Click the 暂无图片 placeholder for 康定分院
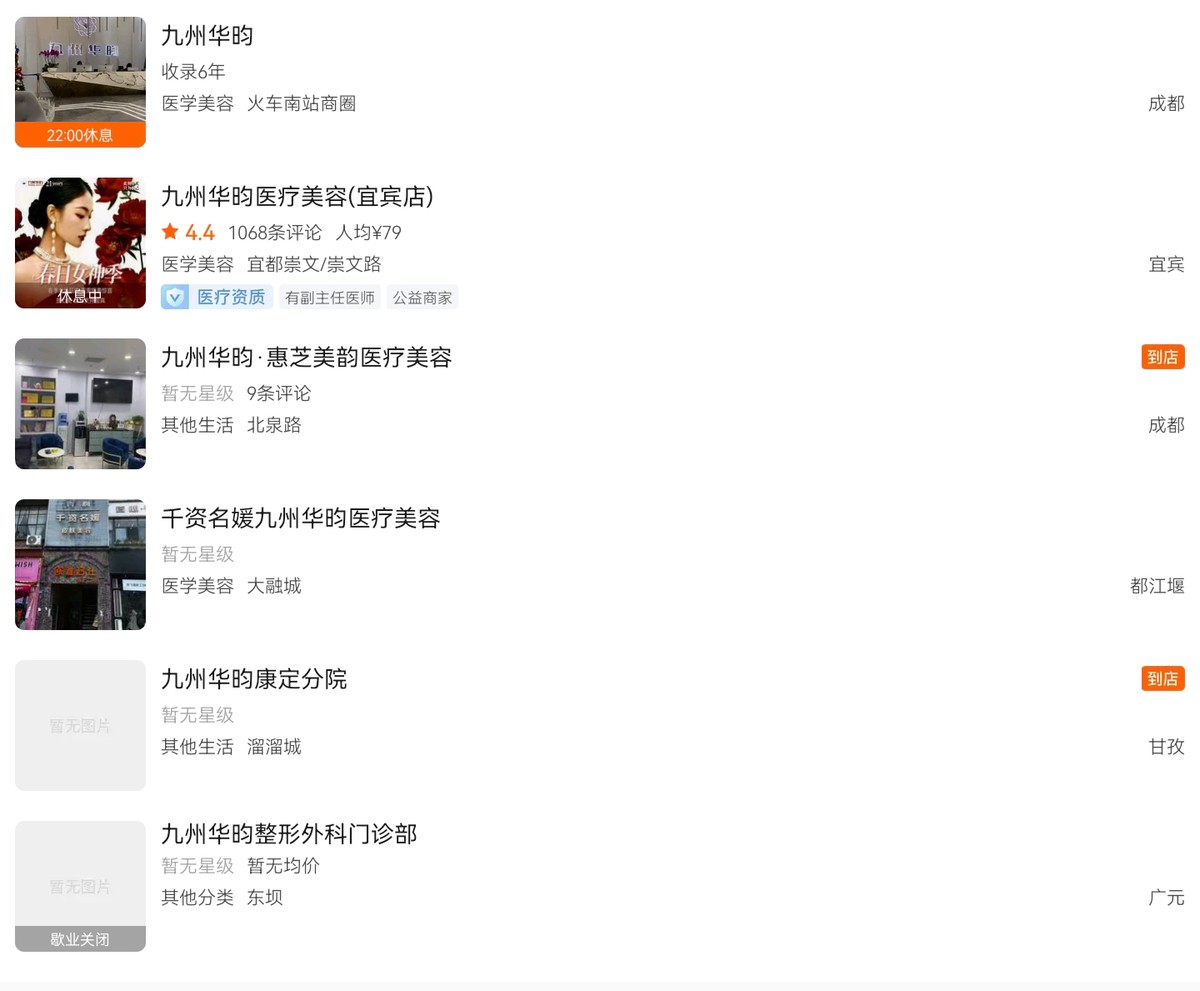Viewport: 1200px width, 991px height. tap(80, 726)
